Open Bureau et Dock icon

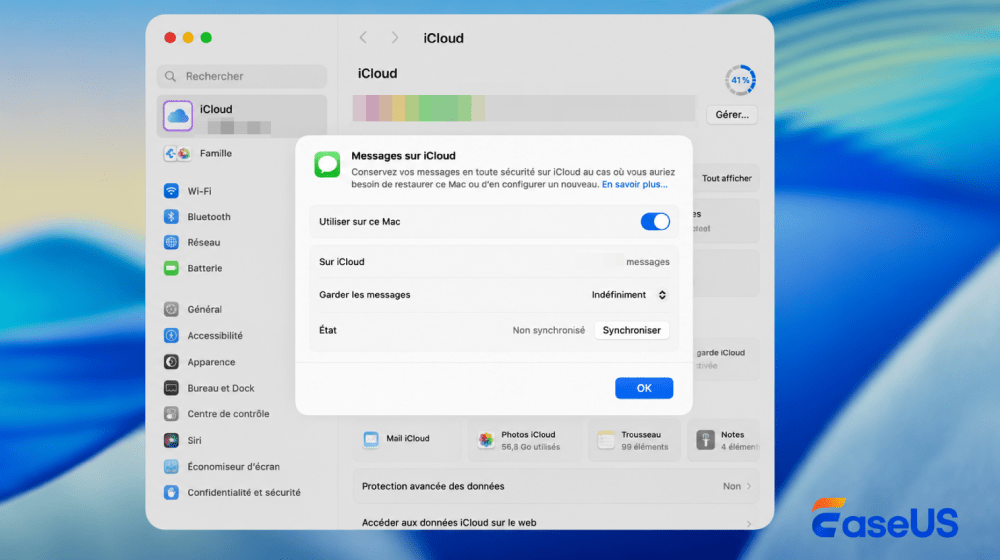pyautogui.click(x=171, y=388)
